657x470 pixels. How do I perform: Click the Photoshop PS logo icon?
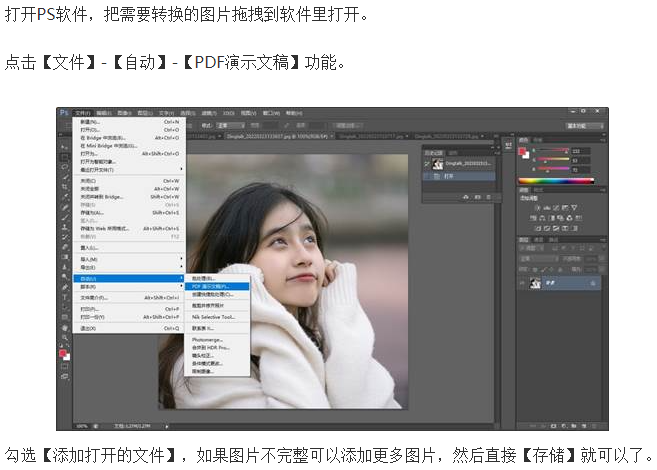[64, 113]
